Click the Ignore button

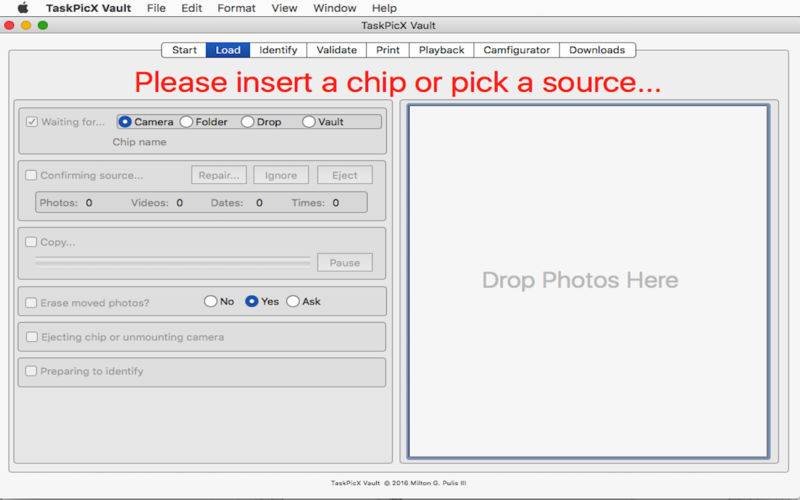(281, 175)
